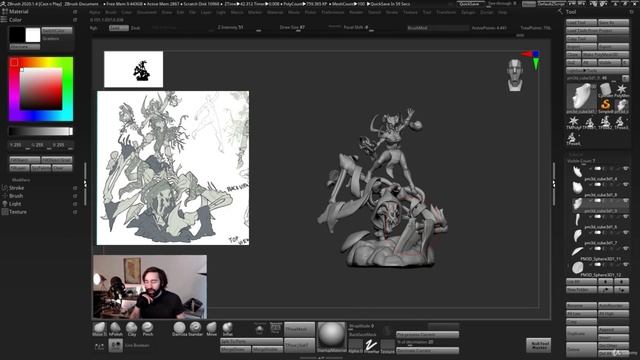This screenshot has height=360, width=640.
Task: Pick the TPose1 tool
Action: tap(589, 122)
